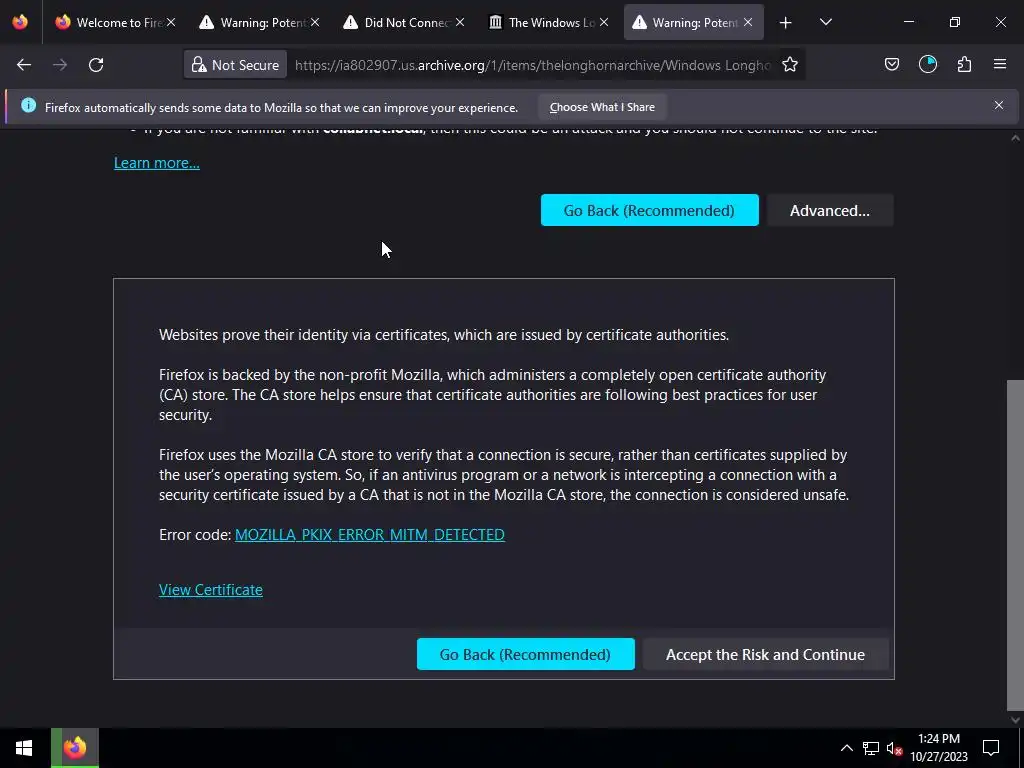Image resolution: width=1024 pixels, height=768 pixels.
Task: Click the Not Secure lock indicator
Action: [x=235, y=65]
